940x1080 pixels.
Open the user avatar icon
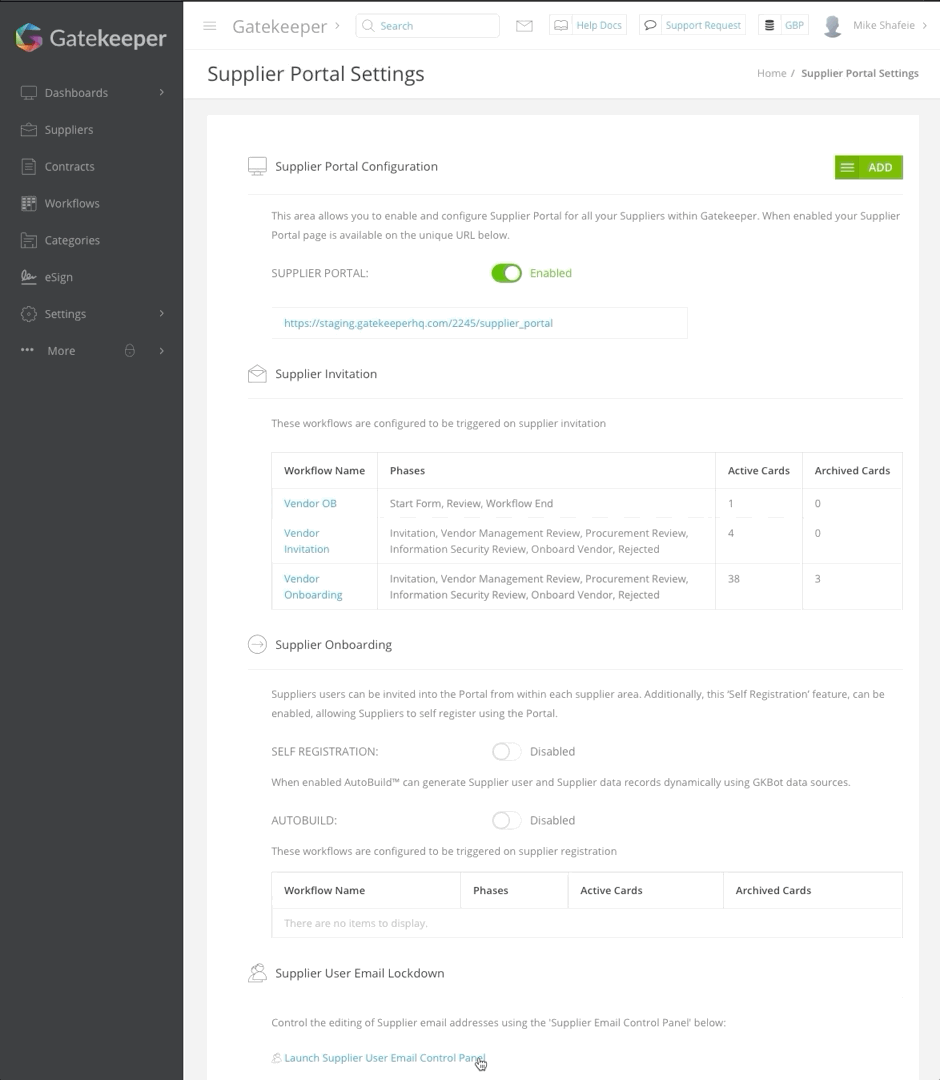[832, 25]
